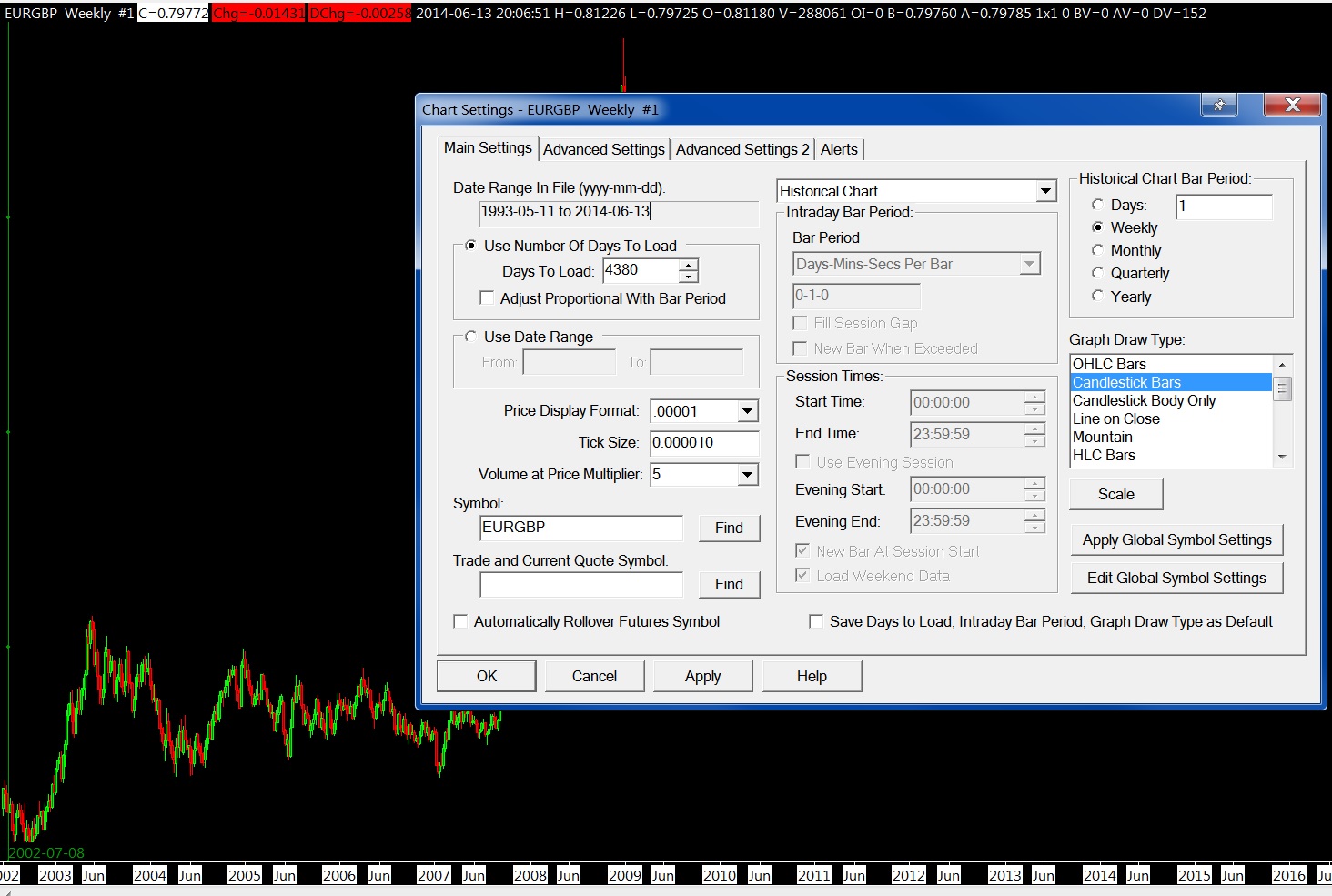1332x896 pixels.
Task: Open the Historical Chart type dropdown
Action: pos(1045,191)
